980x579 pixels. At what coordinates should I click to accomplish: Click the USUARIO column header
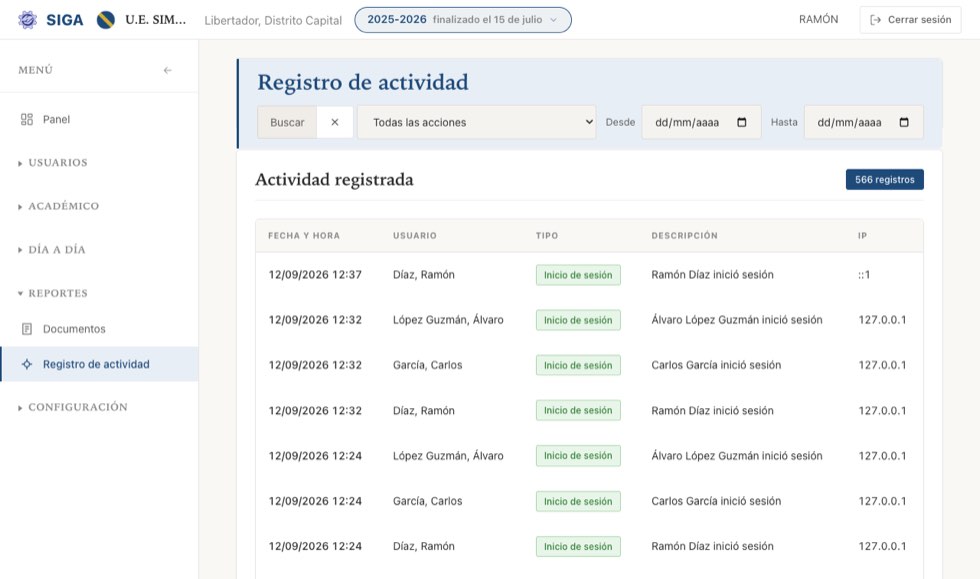coord(414,236)
